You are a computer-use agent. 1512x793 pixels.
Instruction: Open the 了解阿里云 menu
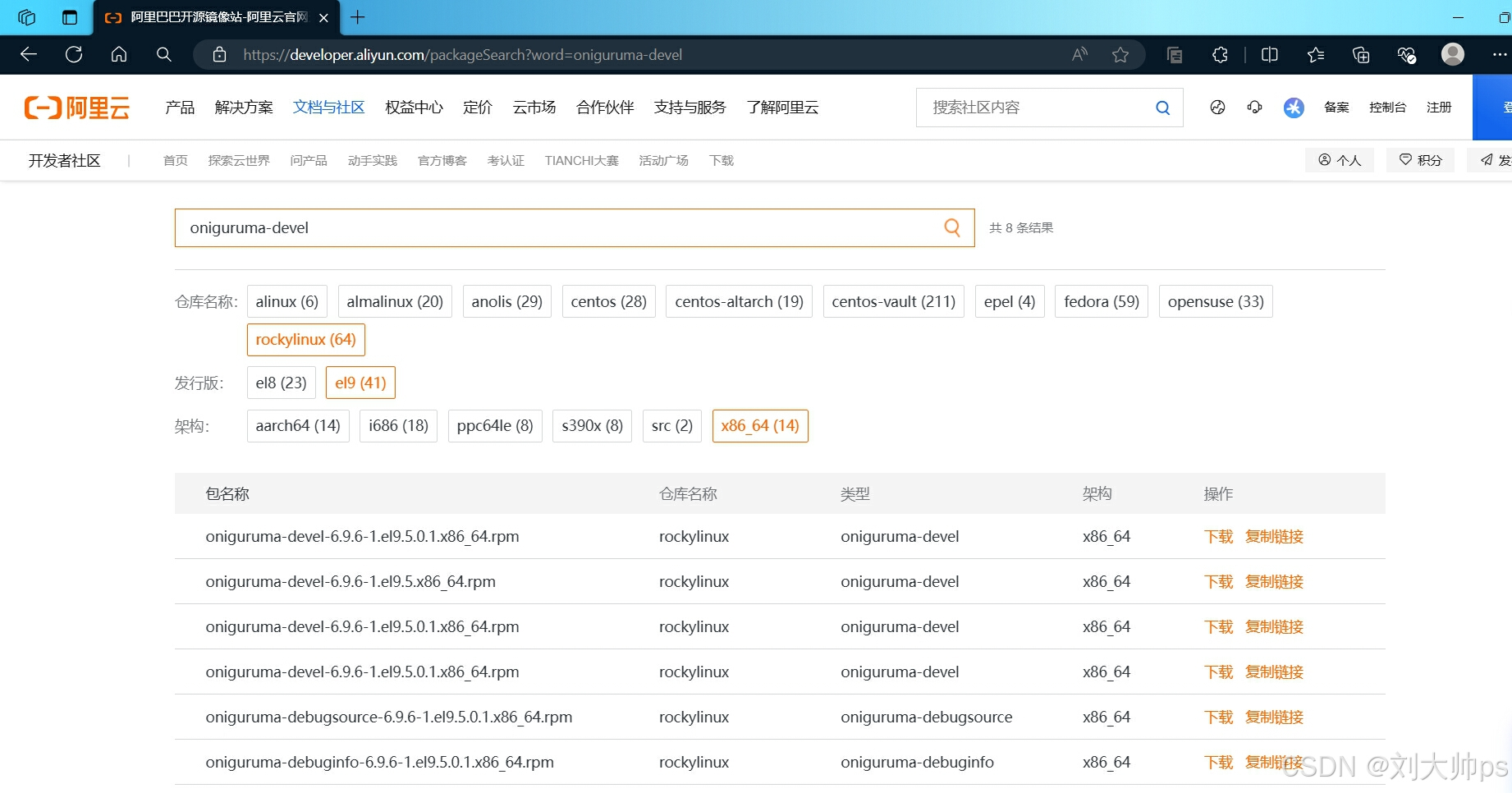[x=782, y=108]
